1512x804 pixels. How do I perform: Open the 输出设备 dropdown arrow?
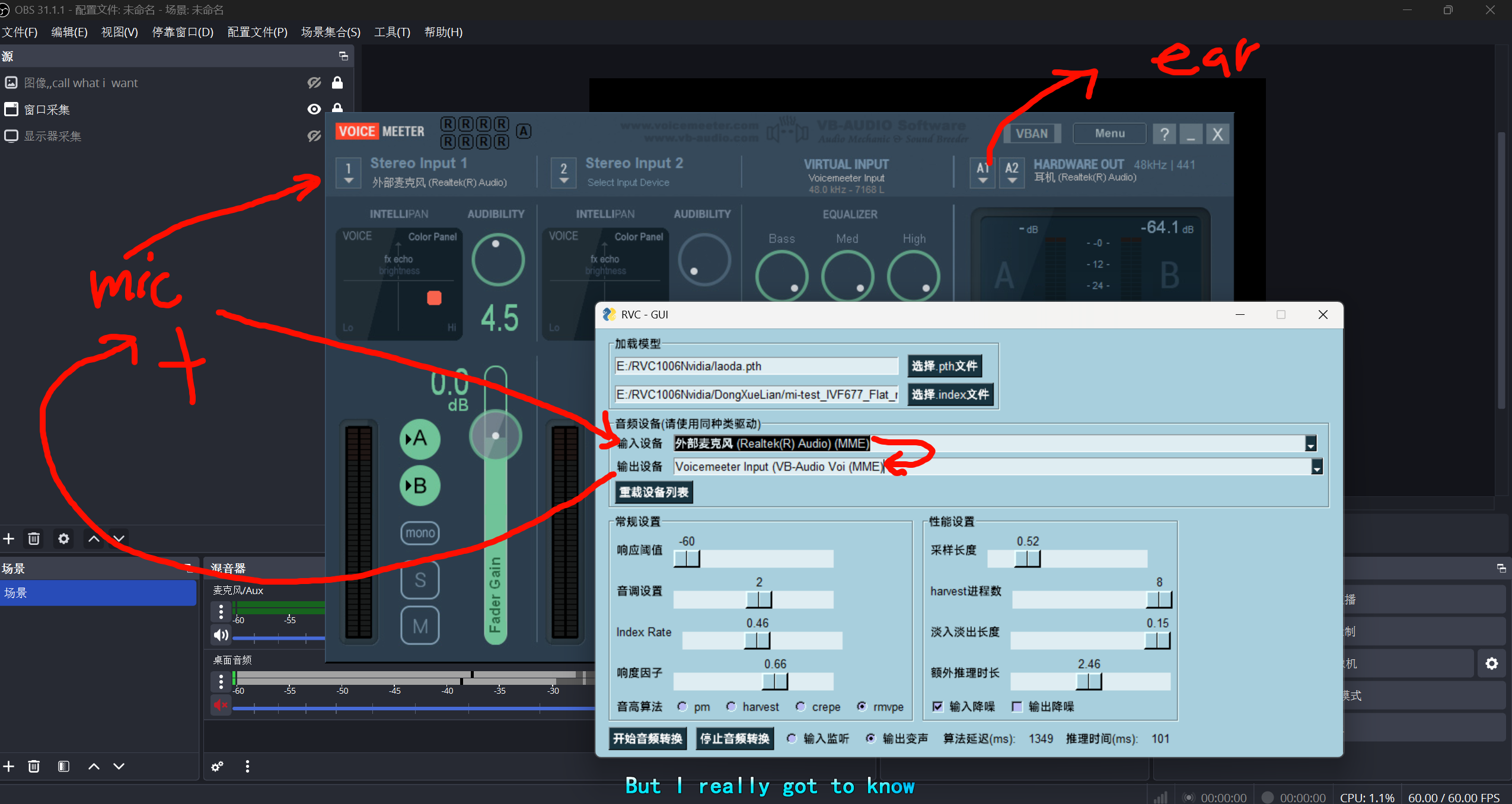[x=1316, y=467]
